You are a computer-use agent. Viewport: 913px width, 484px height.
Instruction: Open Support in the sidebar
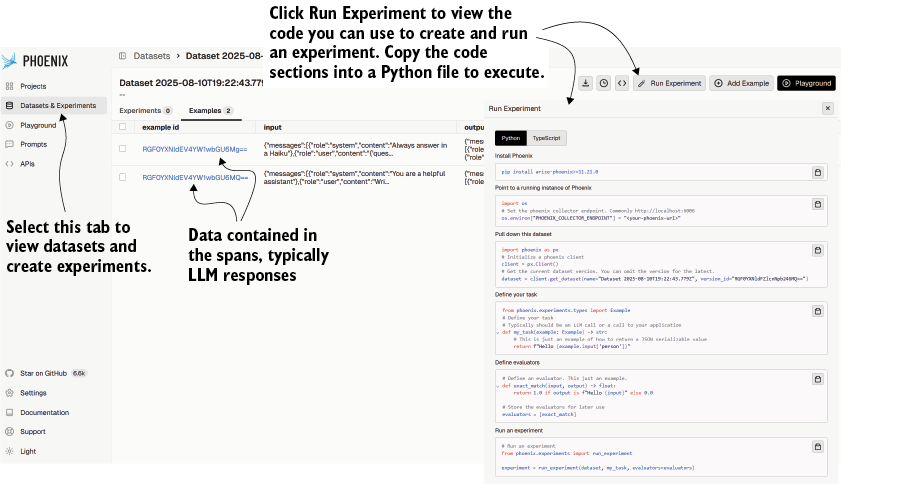(33, 432)
